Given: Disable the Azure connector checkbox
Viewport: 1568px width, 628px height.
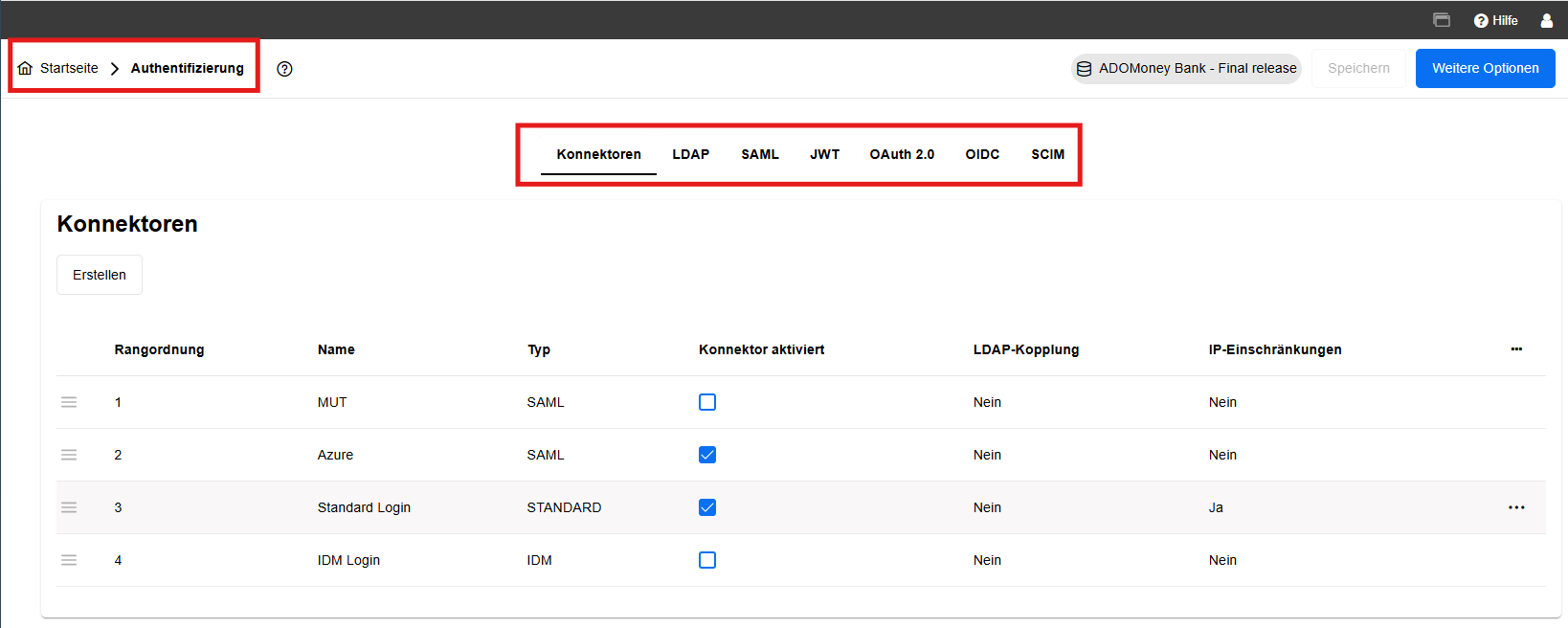Looking at the screenshot, I should pos(707,455).
